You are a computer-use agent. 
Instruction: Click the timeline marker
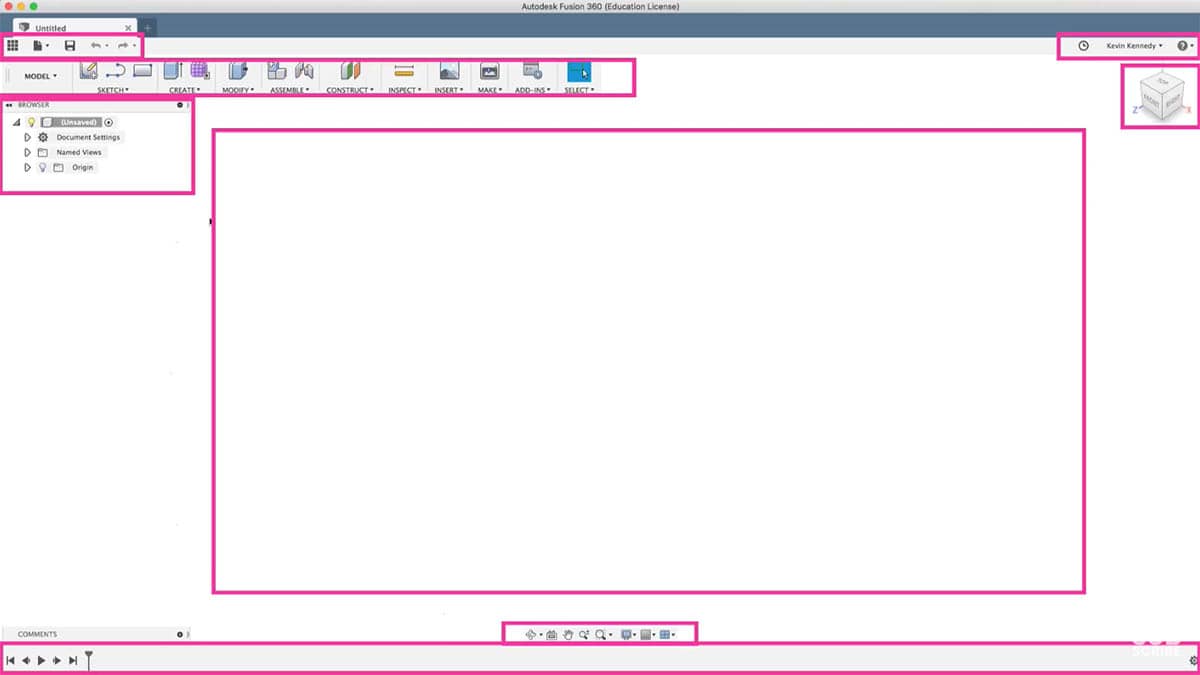89,659
